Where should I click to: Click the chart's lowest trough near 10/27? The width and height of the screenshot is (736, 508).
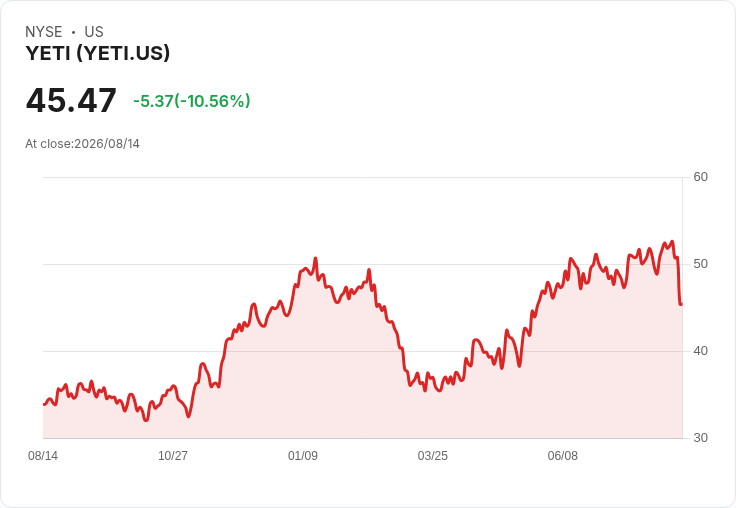tap(146, 420)
